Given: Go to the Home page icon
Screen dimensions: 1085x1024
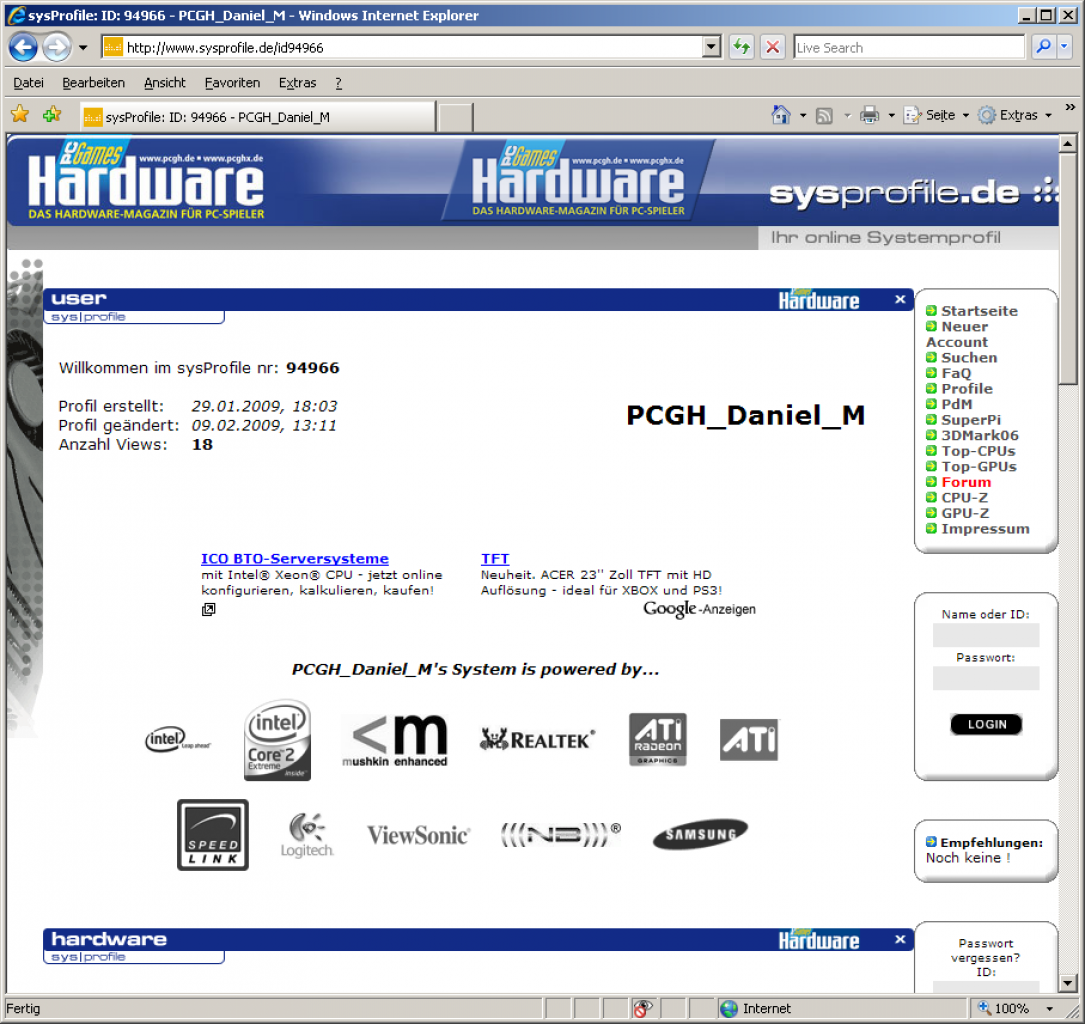Looking at the screenshot, I should coord(781,115).
